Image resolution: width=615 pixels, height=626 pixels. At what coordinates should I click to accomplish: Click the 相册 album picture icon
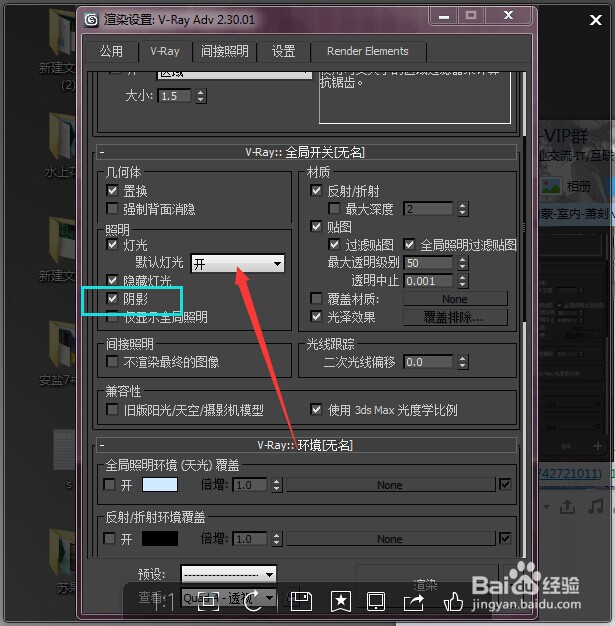pyautogui.click(x=551, y=186)
